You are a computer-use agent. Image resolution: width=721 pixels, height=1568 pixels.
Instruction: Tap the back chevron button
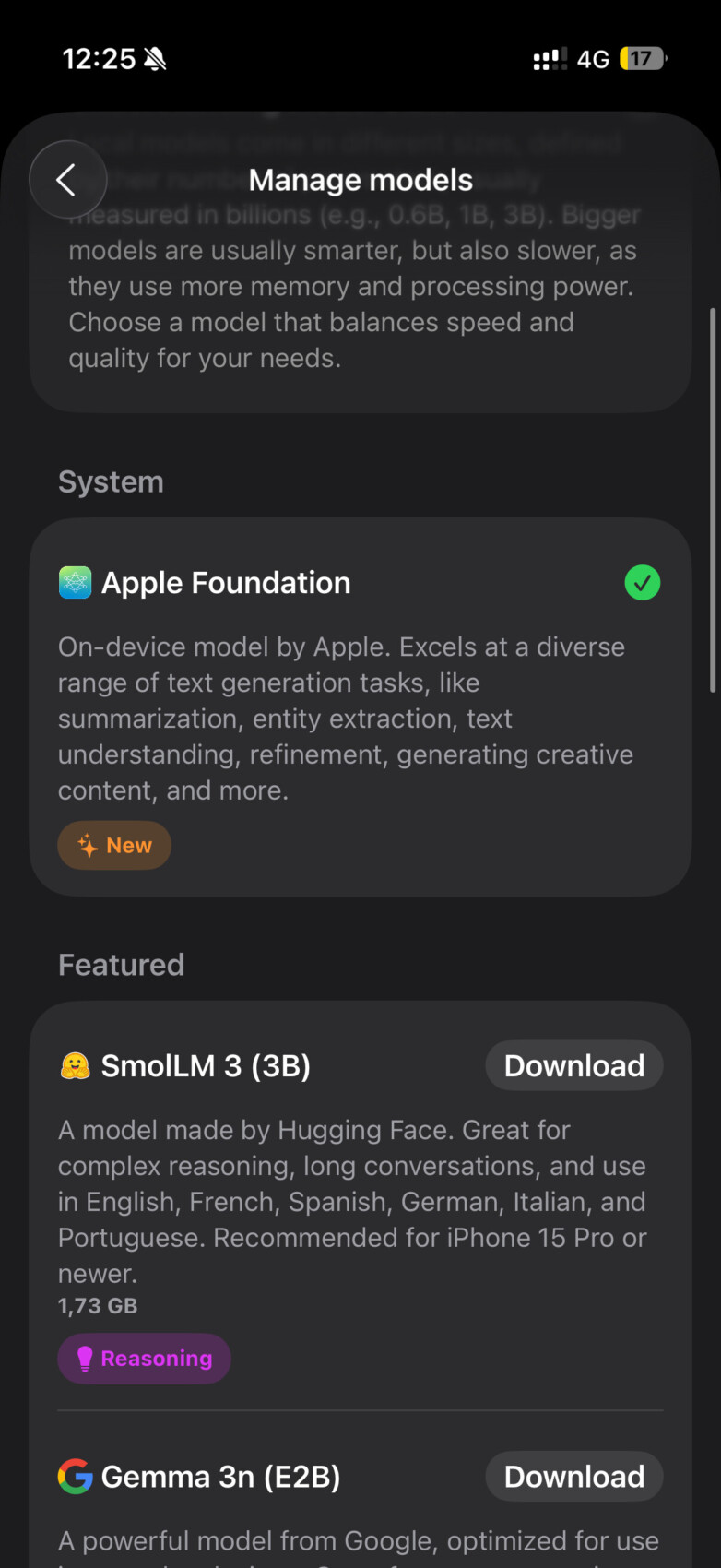(x=67, y=180)
